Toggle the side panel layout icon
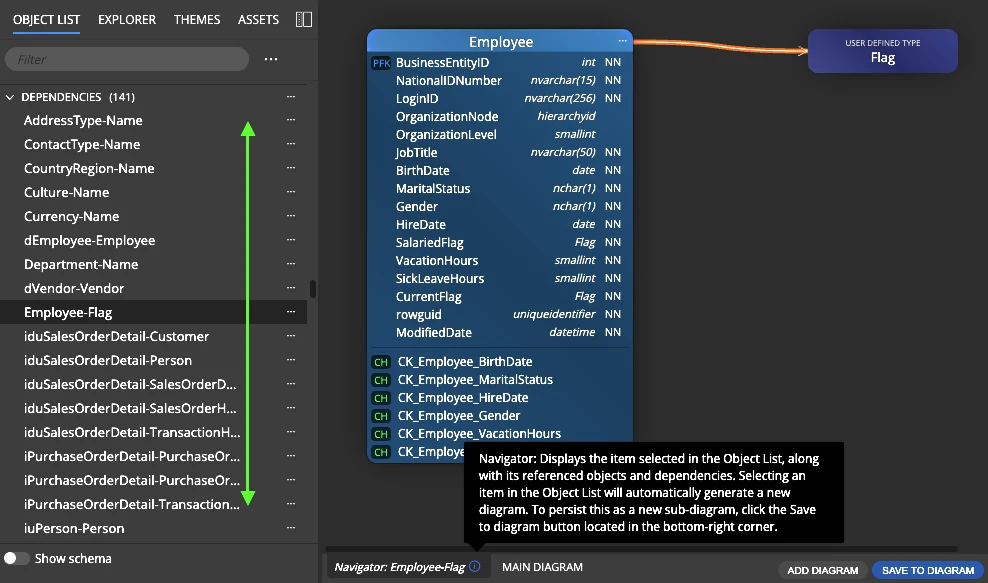 304,20
